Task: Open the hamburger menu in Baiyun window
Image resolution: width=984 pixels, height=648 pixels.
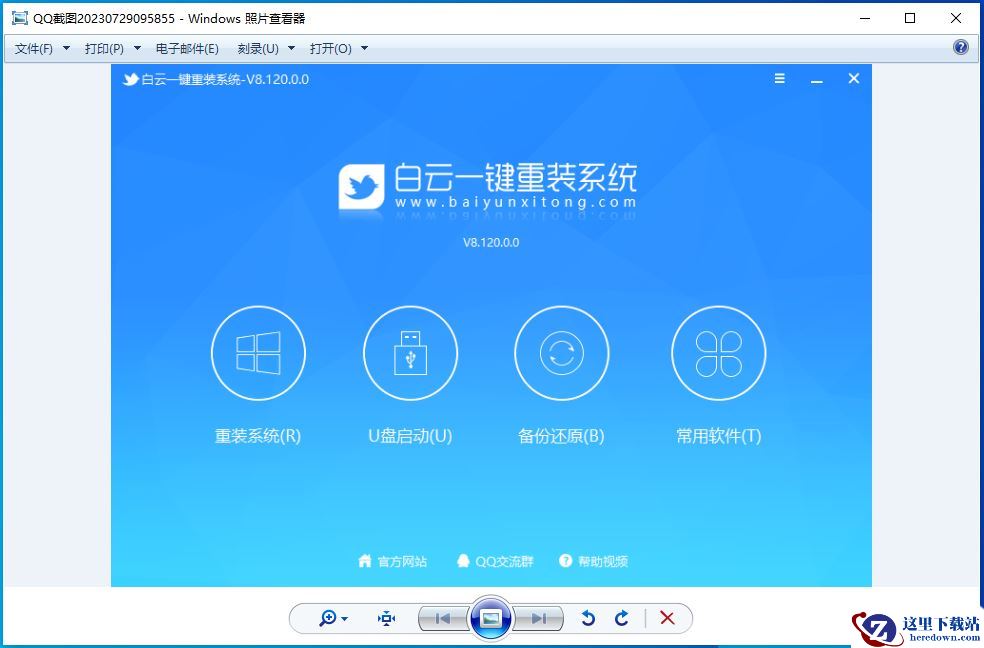Action: coord(779,78)
